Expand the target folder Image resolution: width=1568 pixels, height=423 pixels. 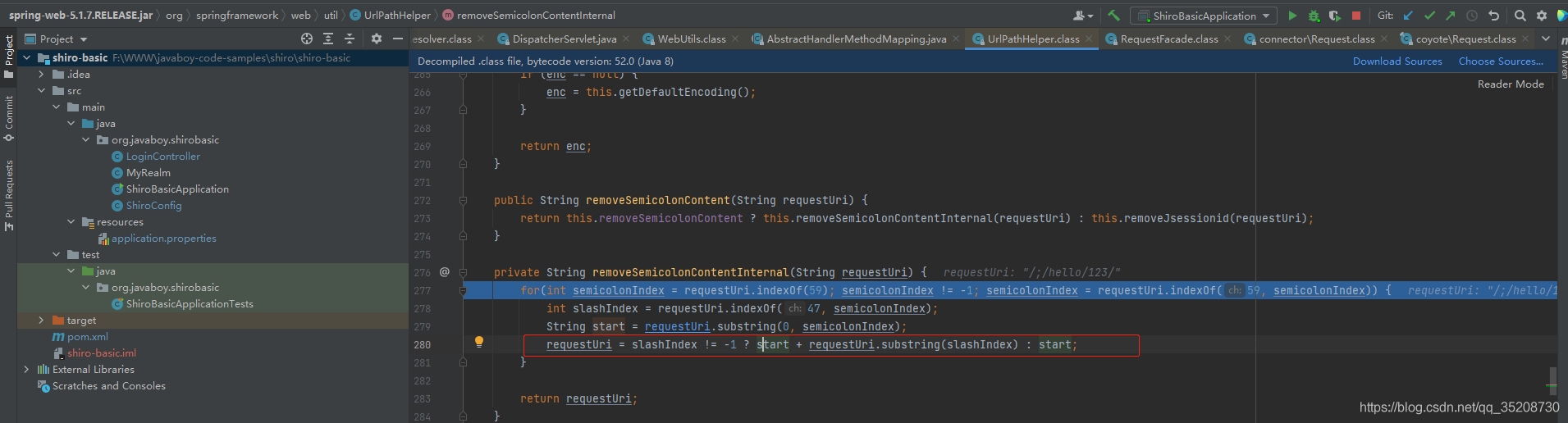click(x=41, y=321)
